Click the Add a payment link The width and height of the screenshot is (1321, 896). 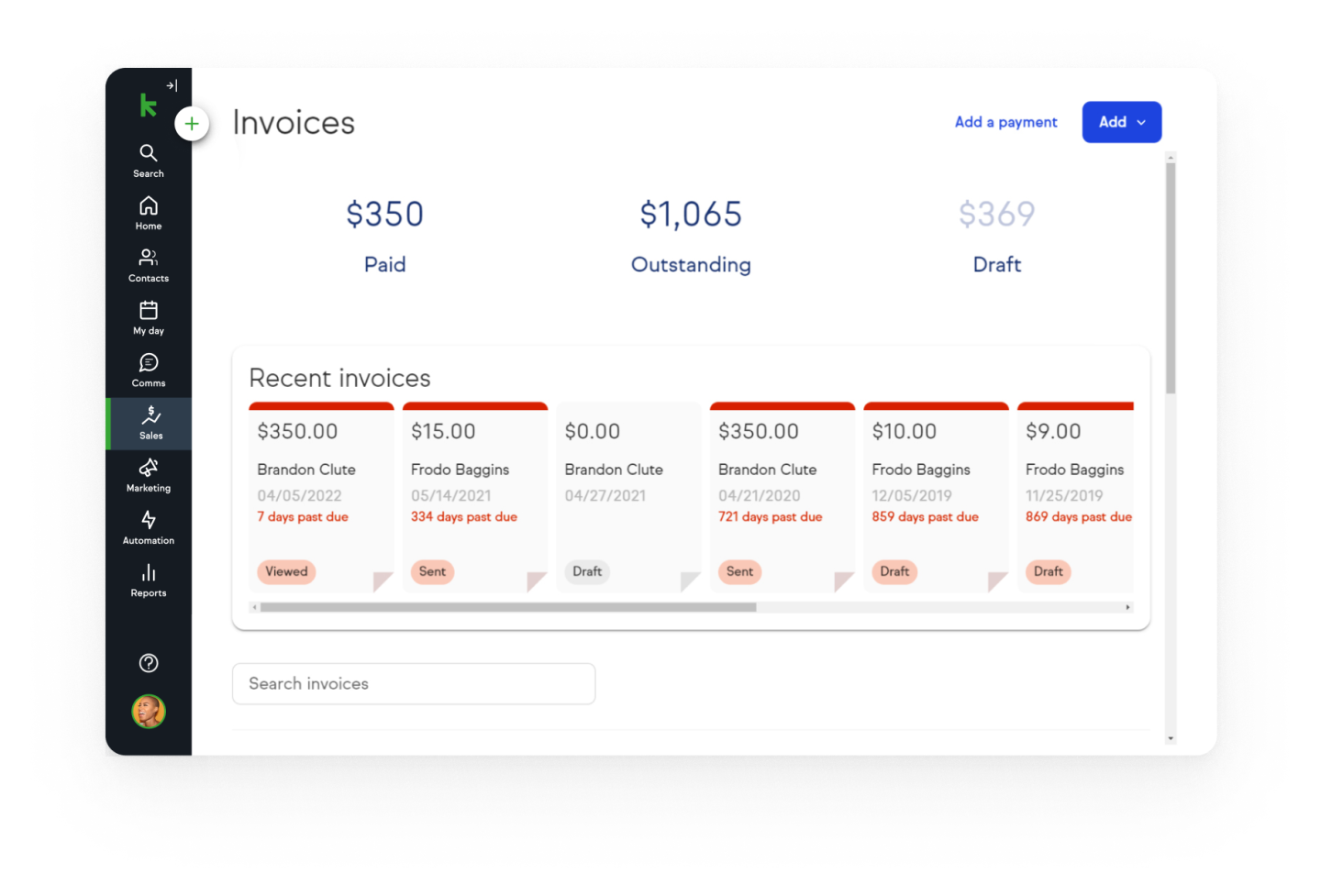point(1005,122)
